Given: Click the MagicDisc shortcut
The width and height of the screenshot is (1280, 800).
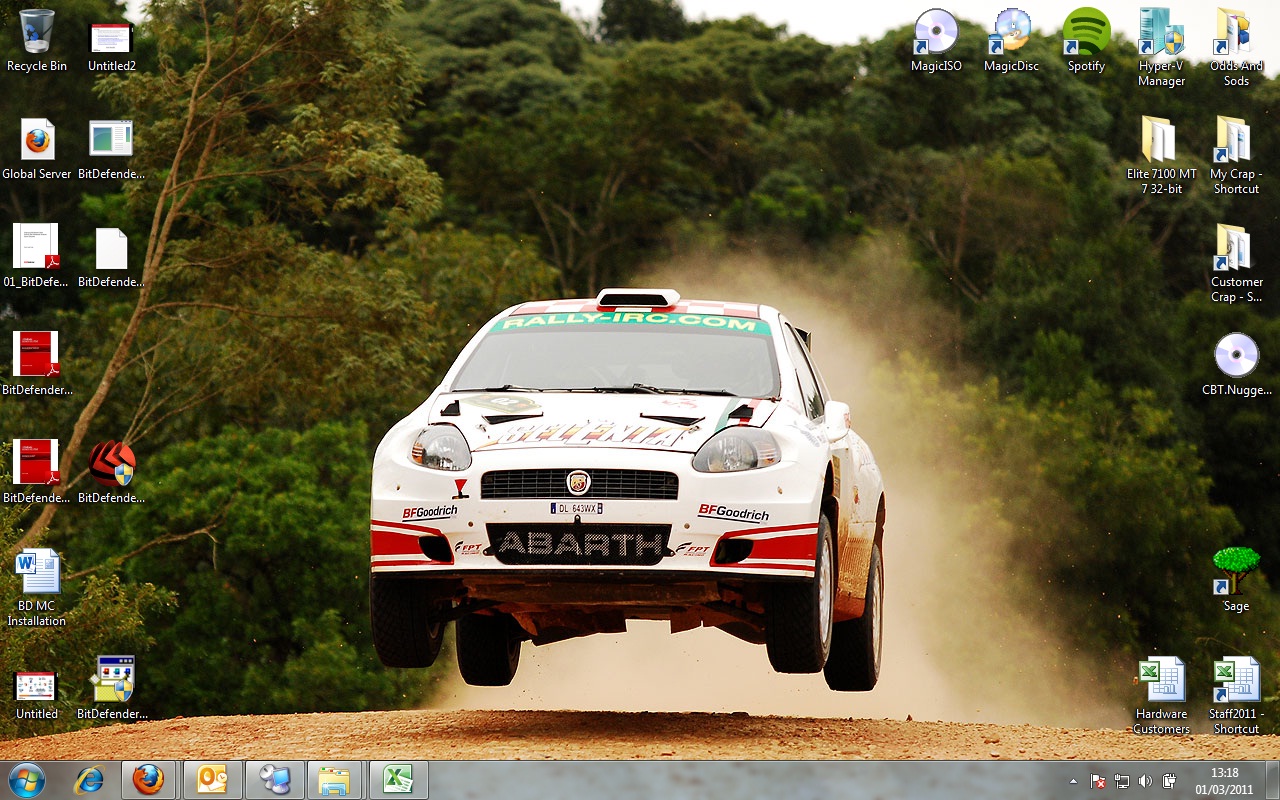Looking at the screenshot, I should pyautogui.click(x=1011, y=41).
